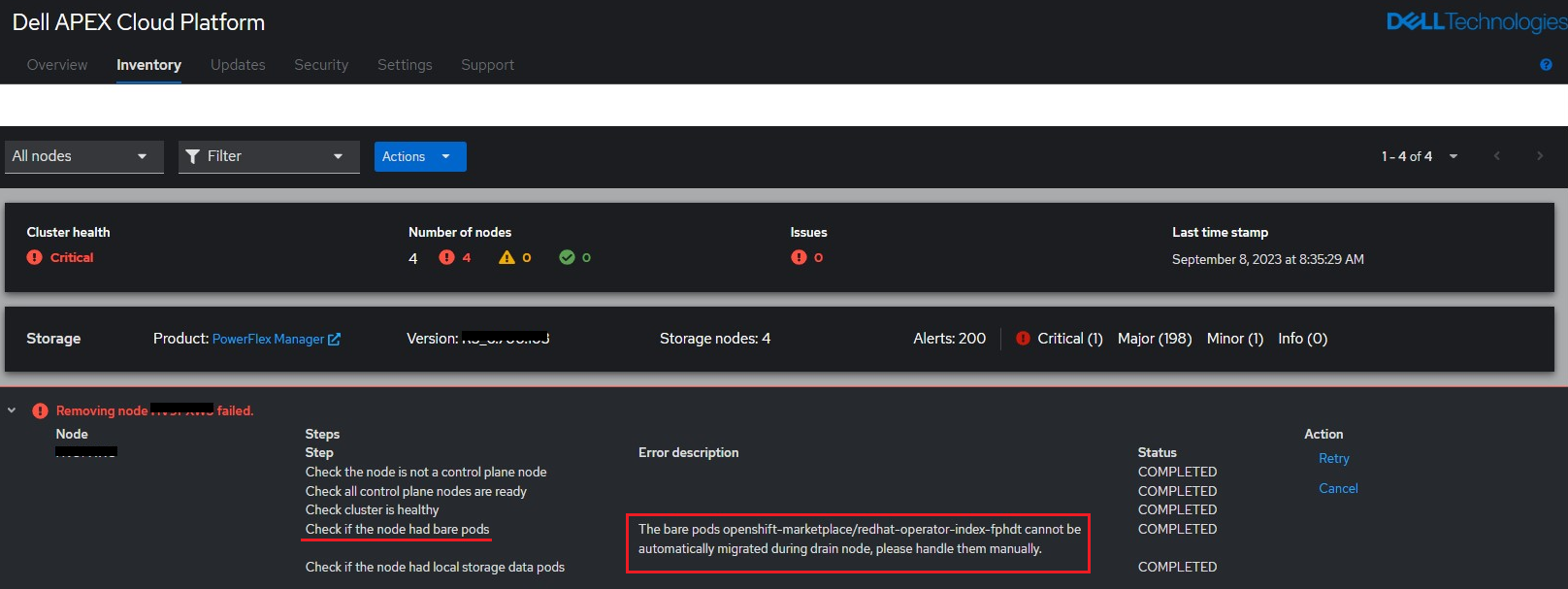Click the yellow warning nodes icon
Image resolution: width=1568 pixels, height=589 pixels.
point(506,257)
